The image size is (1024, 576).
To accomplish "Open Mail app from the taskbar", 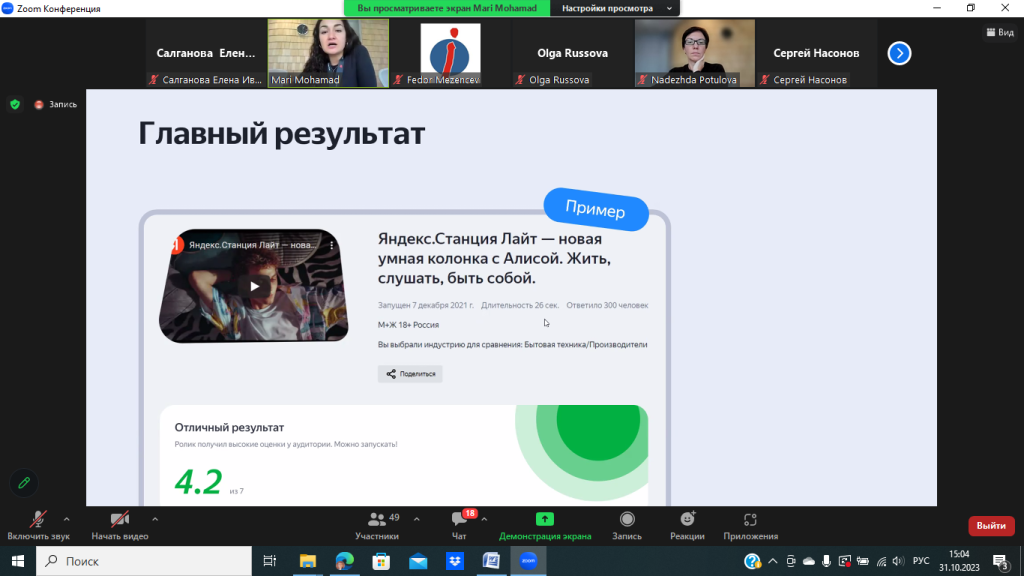I will click(418, 561).
